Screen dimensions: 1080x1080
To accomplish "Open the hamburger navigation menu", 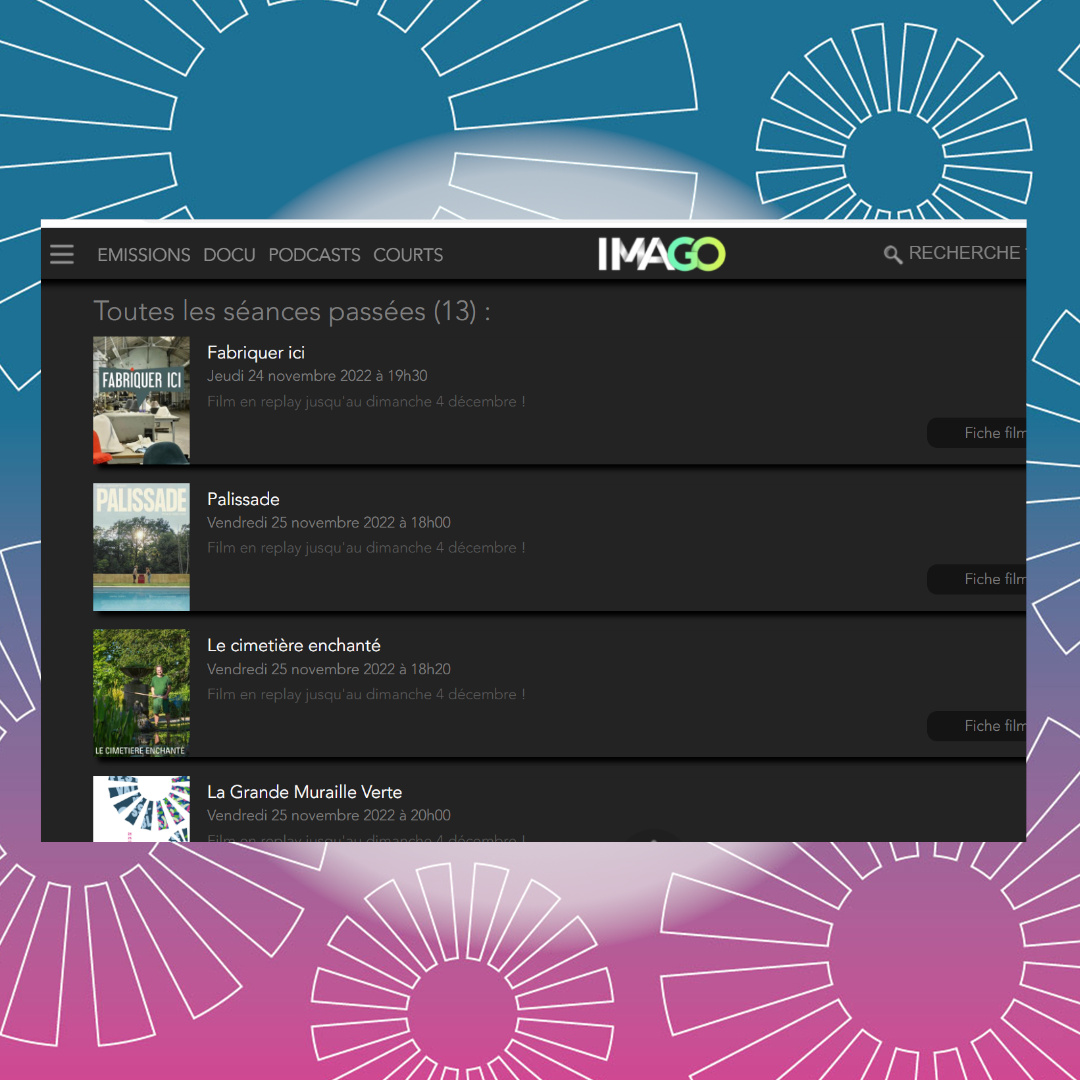I will click(x=62, y=254).
